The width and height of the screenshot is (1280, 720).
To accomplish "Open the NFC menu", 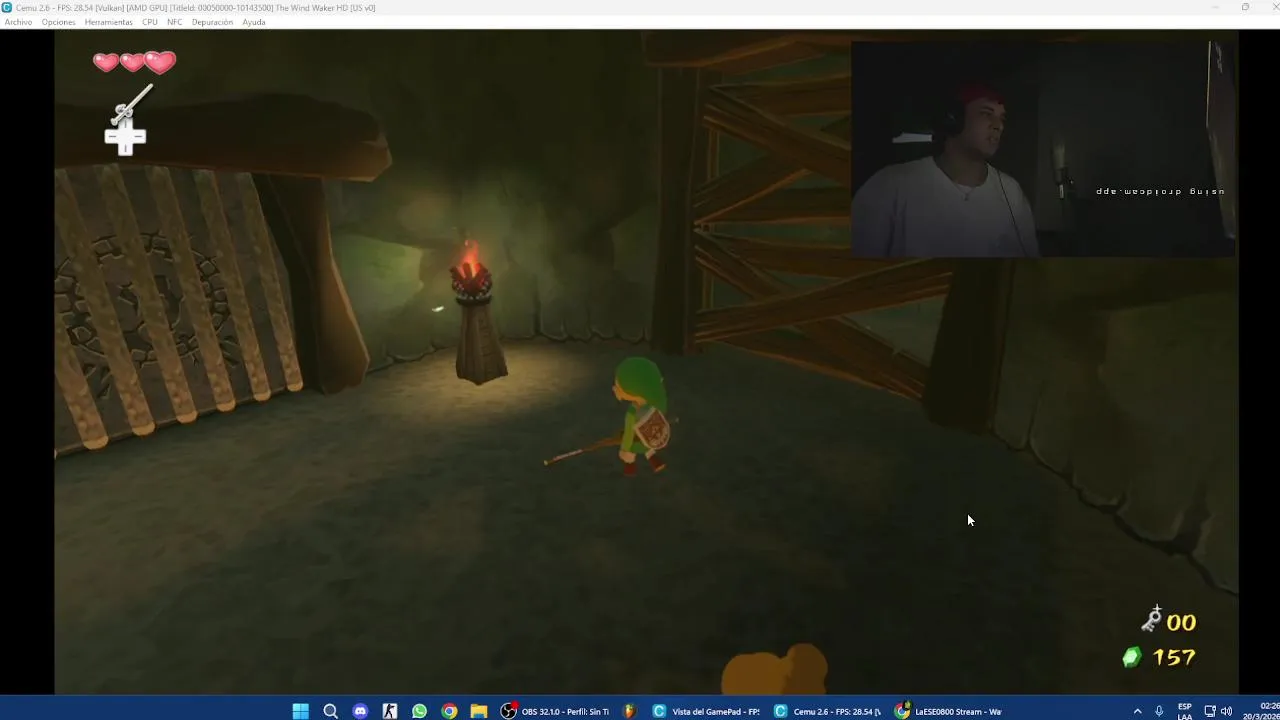I will point(175,22).
